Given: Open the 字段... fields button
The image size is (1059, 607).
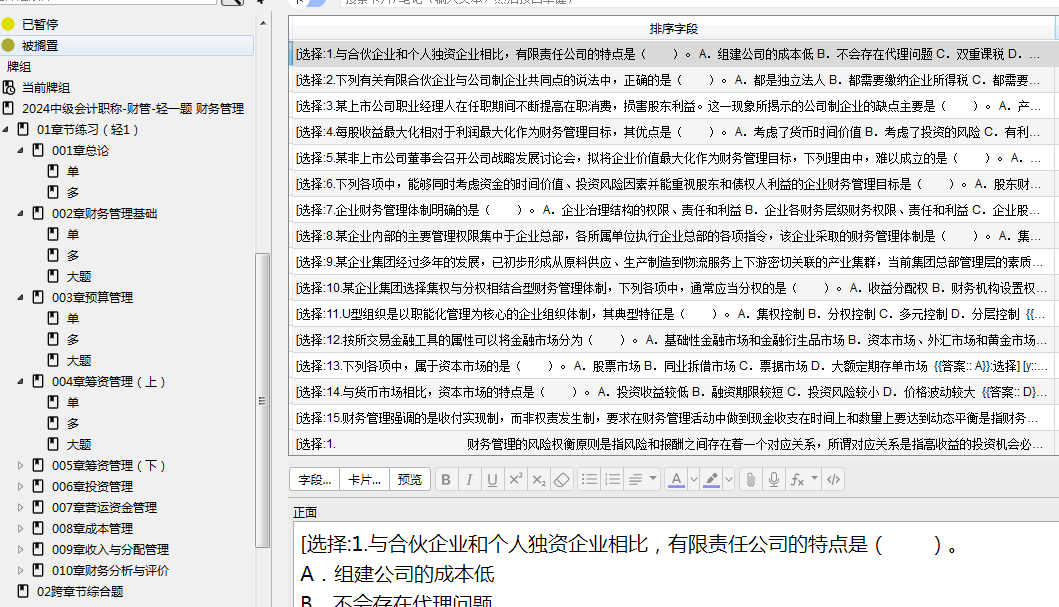Looking at the screenshot, I should pyautogui.click(x=315, y=479).
